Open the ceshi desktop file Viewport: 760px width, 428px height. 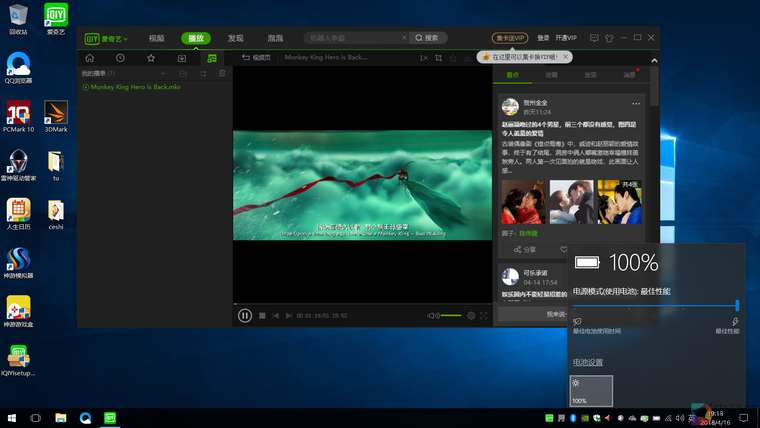[x=56, y=214]
